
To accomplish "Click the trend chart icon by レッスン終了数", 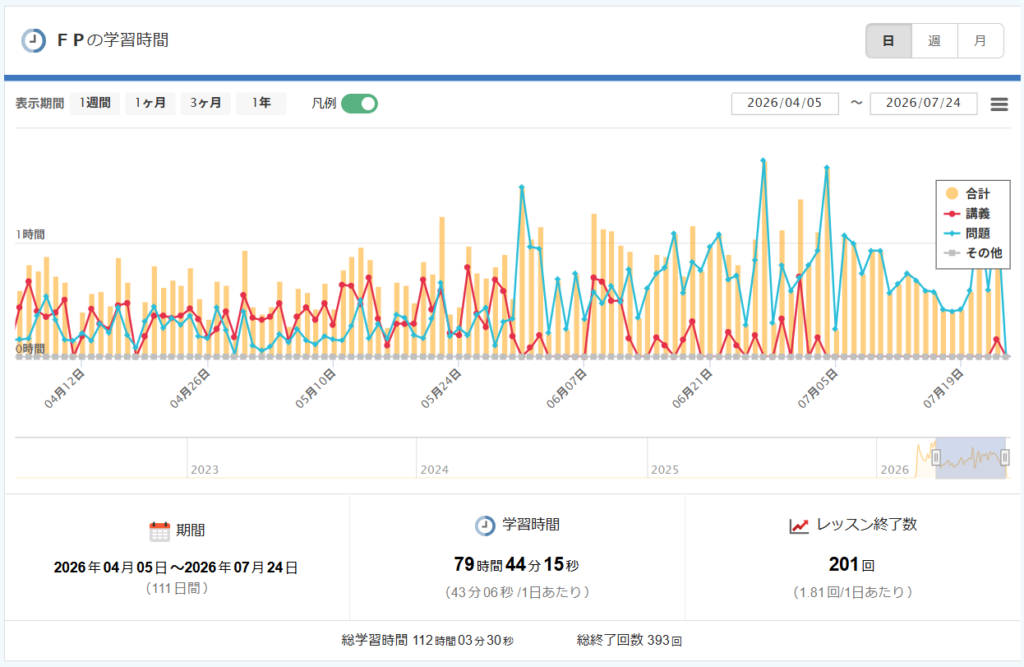I will pos(798,526).
